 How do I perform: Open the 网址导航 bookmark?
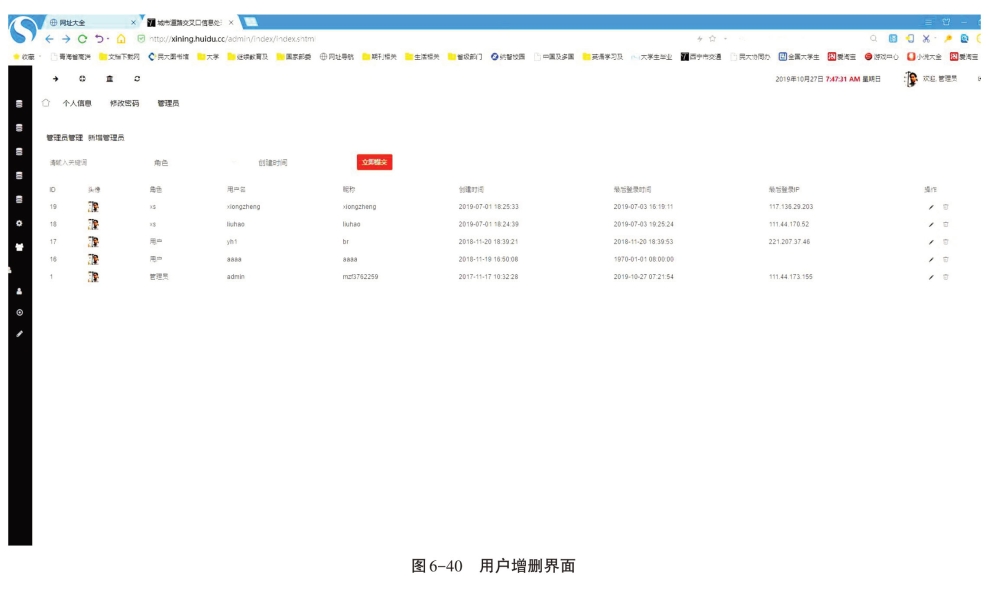tap(337, 57)
